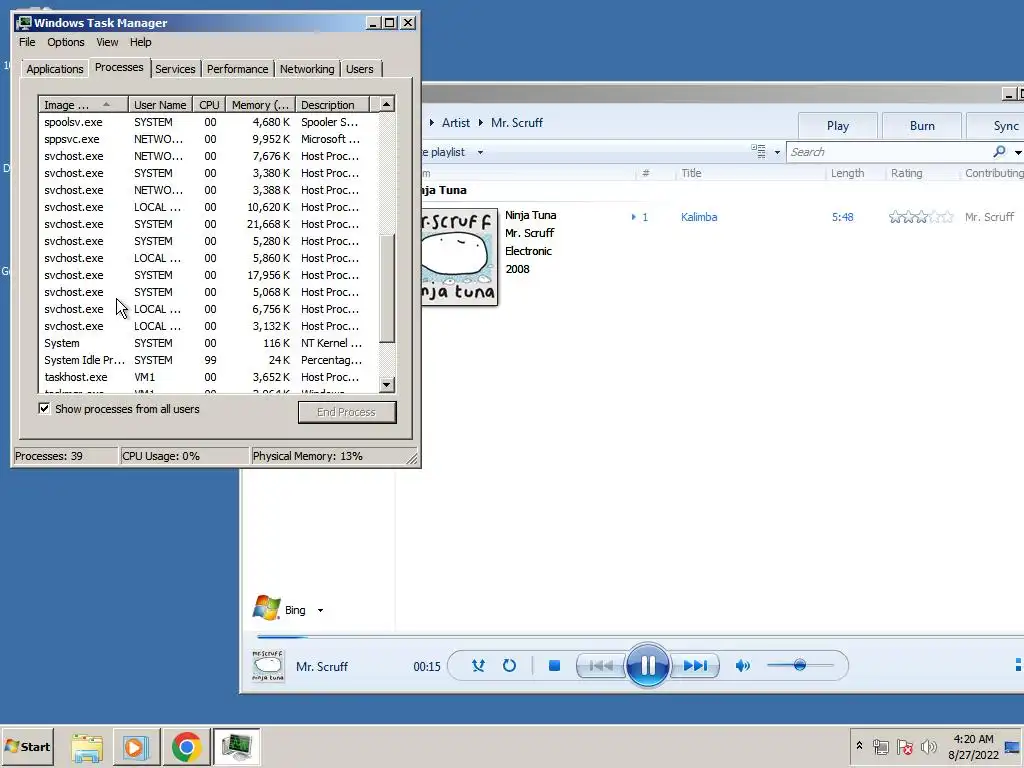Select the taskhost.exe process row
Viewport: 1024px width, 768px height.
[208, 377]
